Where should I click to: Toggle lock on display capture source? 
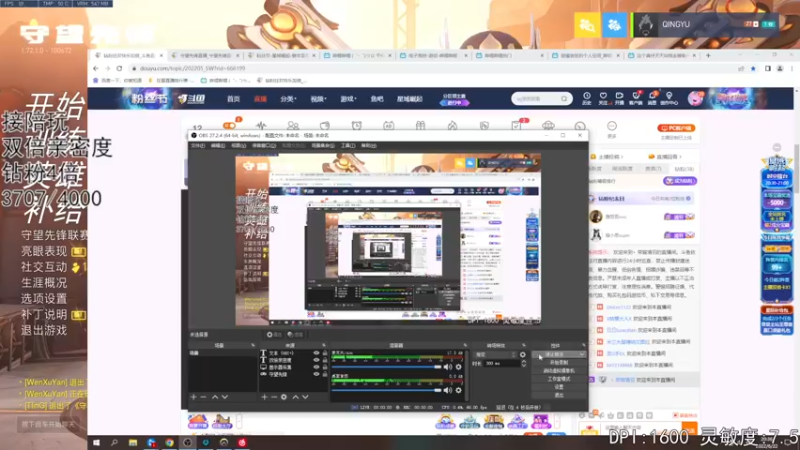[324, 367]
